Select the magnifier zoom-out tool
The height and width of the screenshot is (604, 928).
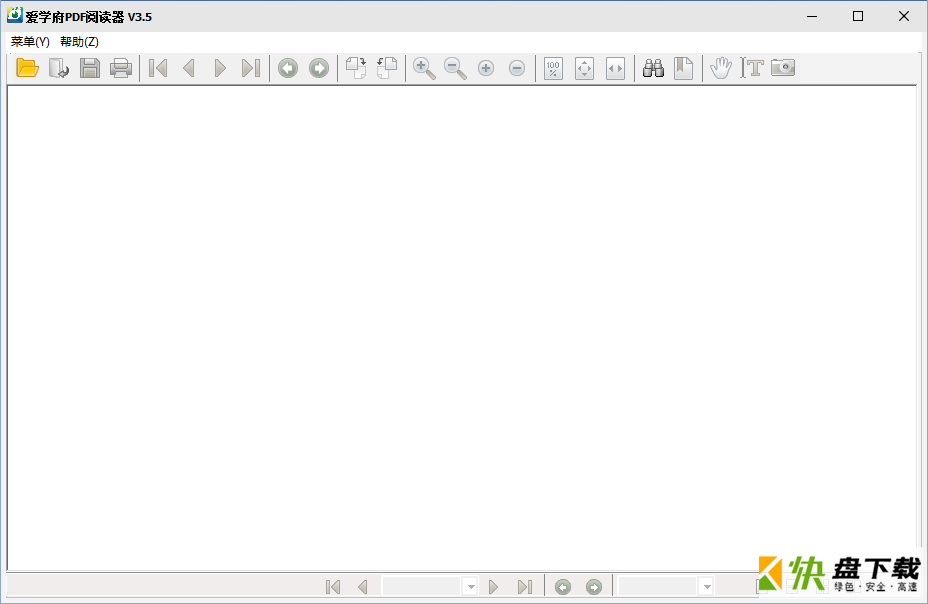click(x=455, y=68)
